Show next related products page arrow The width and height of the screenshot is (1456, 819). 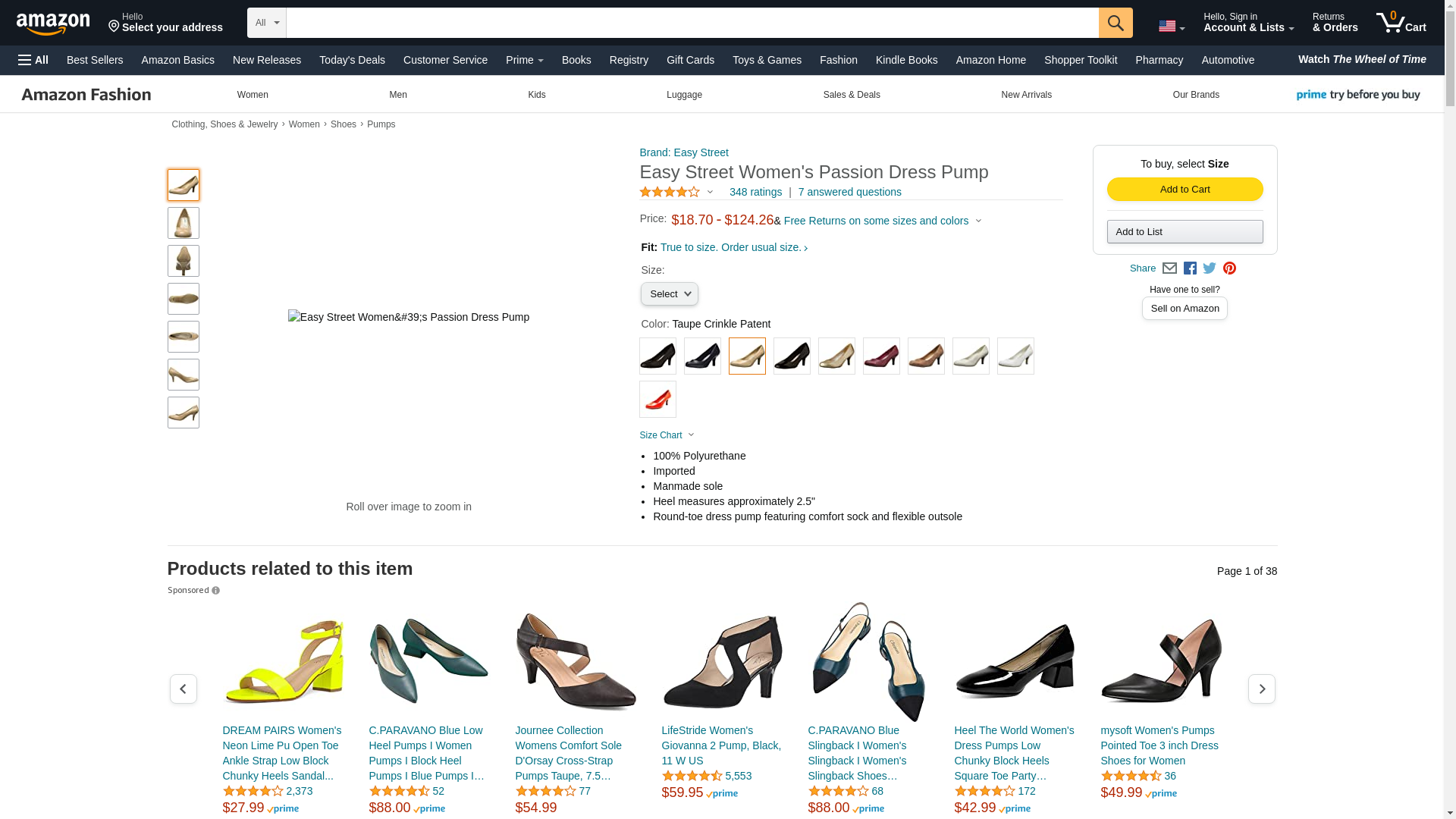pyautogui.click(x=1262, y=689)
